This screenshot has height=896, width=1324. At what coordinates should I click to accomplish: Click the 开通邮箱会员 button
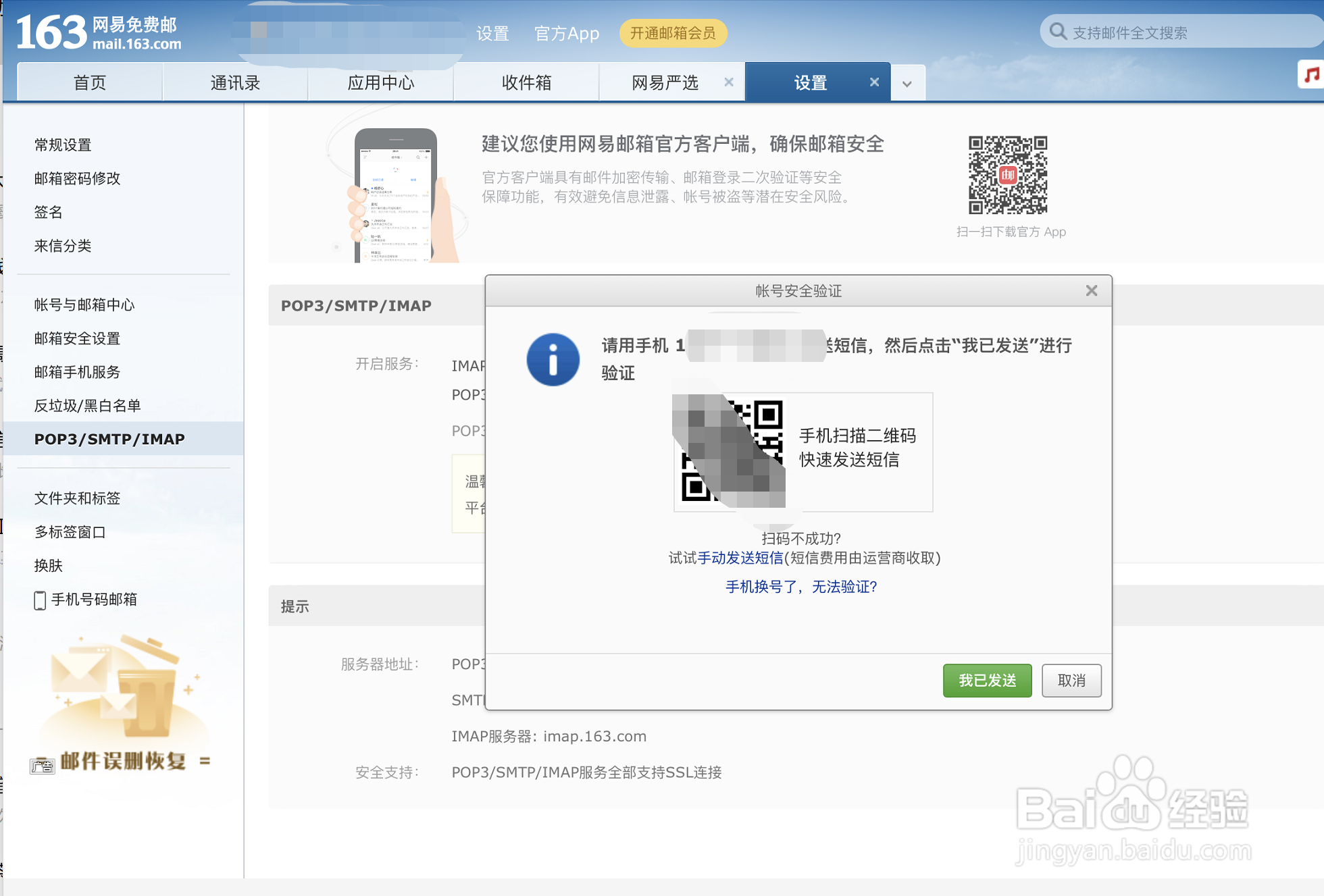click(x=673, y=32)
